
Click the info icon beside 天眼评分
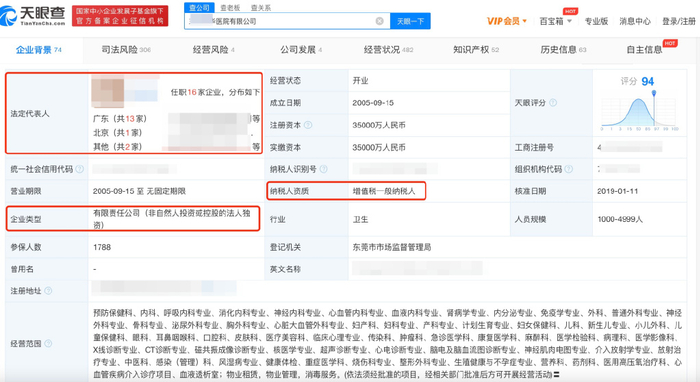click(553, 103)
